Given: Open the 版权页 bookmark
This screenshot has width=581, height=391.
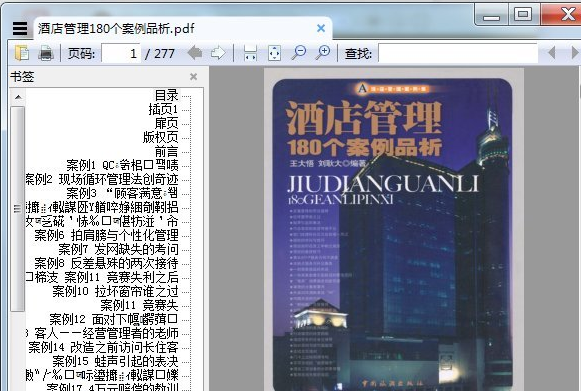Looking at the screenshot, I should pos(160,137).
